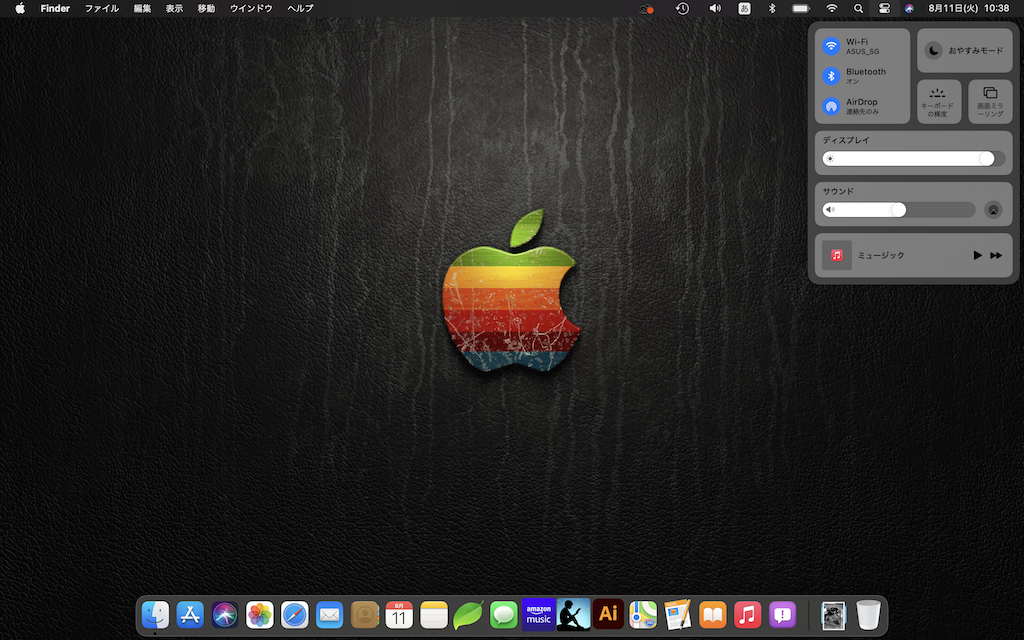Open Finder from the Dock
This screenshot has width=1024, height=640.
click(155, 615)
